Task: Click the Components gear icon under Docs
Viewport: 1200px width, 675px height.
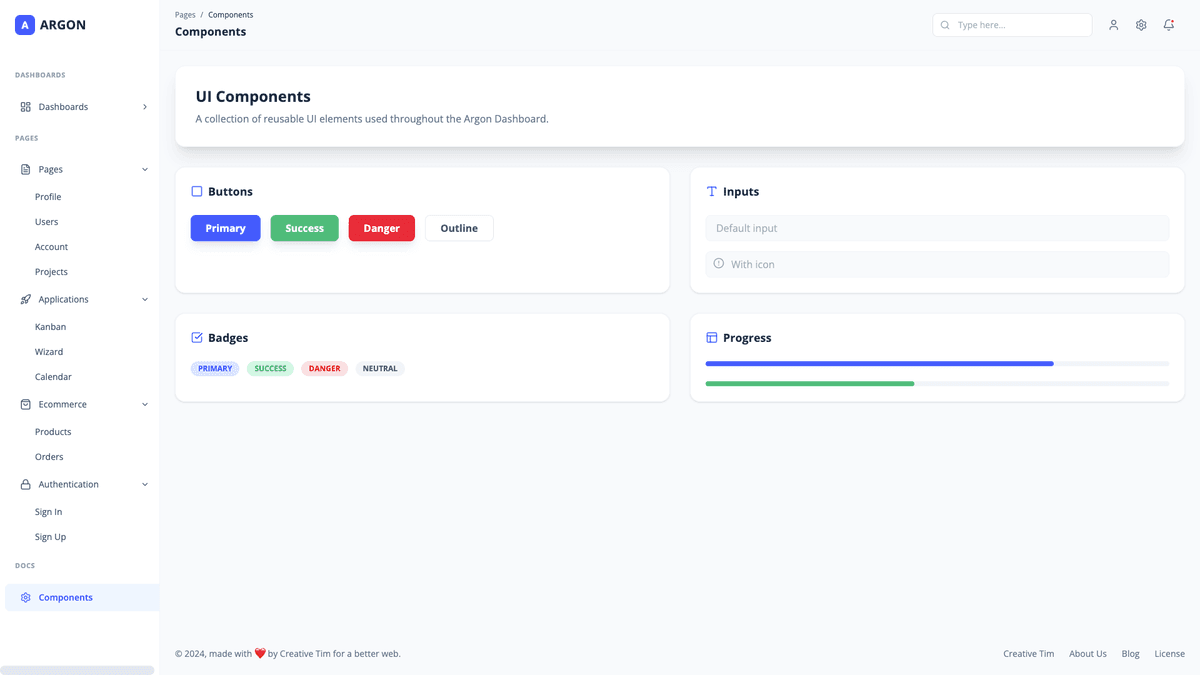Action: click(26, 597)
